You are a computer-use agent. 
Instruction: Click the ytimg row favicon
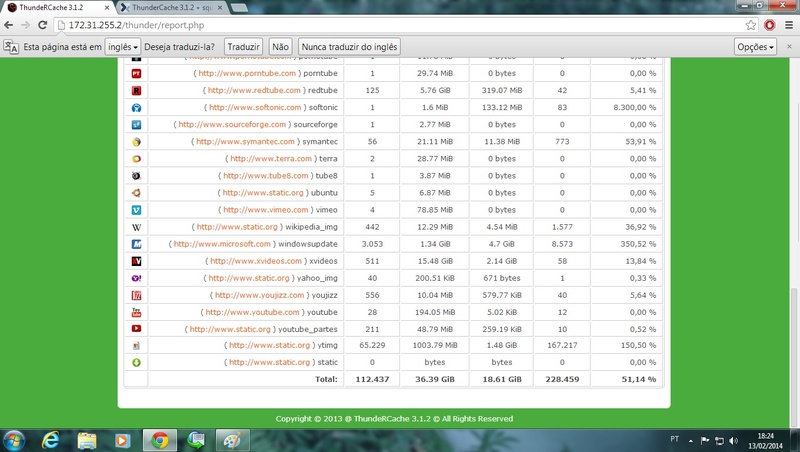pyautogui.click(x=136, y=346)
